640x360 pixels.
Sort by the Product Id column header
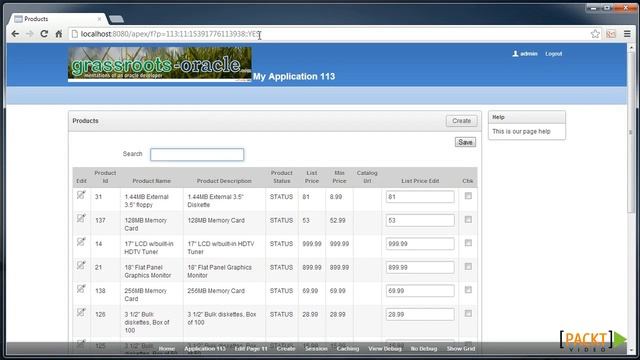105,177
